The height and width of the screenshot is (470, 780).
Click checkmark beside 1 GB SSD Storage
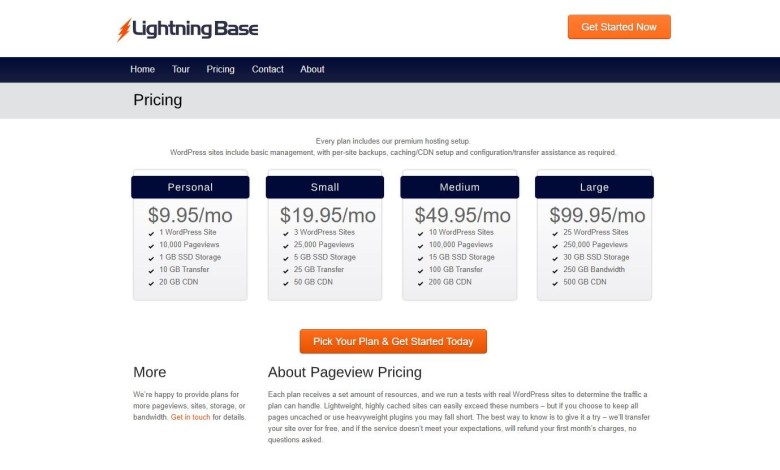151,258
